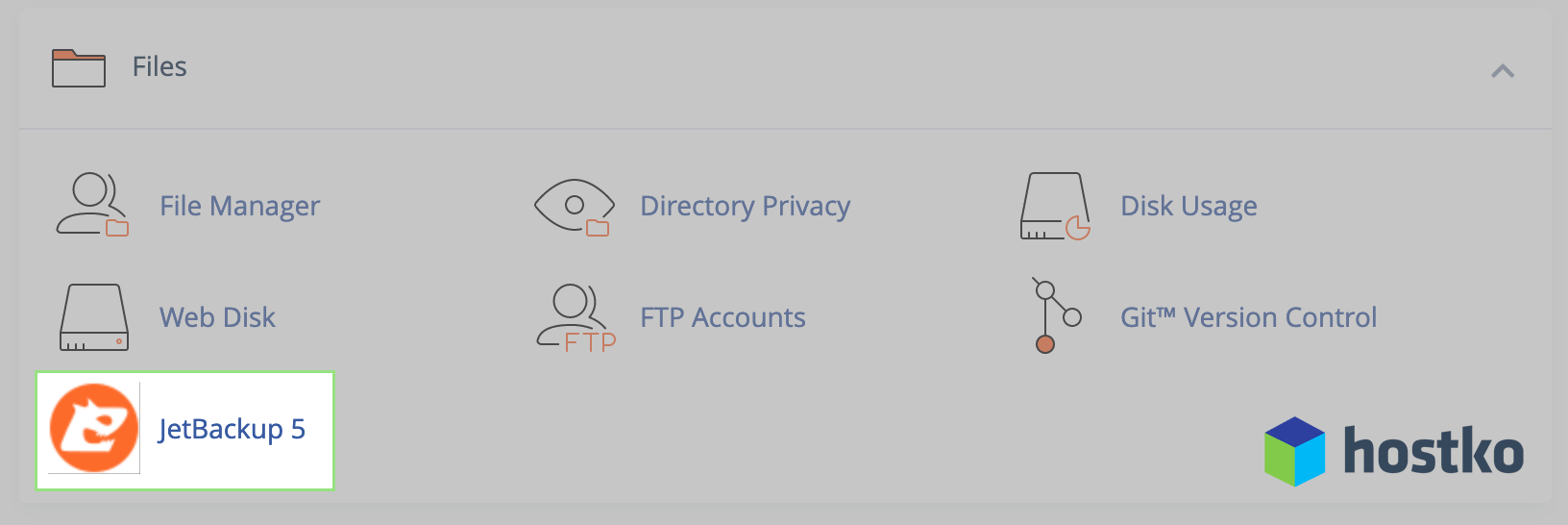The height and width of the screenshot is (525, 1568).
Task: Click the Web Disk drive icon
Action: coord(94,317)
